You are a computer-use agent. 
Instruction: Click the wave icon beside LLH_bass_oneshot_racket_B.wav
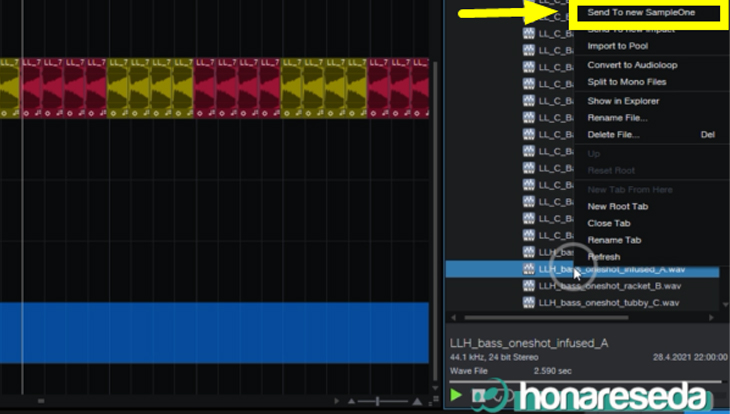(528, 286)
